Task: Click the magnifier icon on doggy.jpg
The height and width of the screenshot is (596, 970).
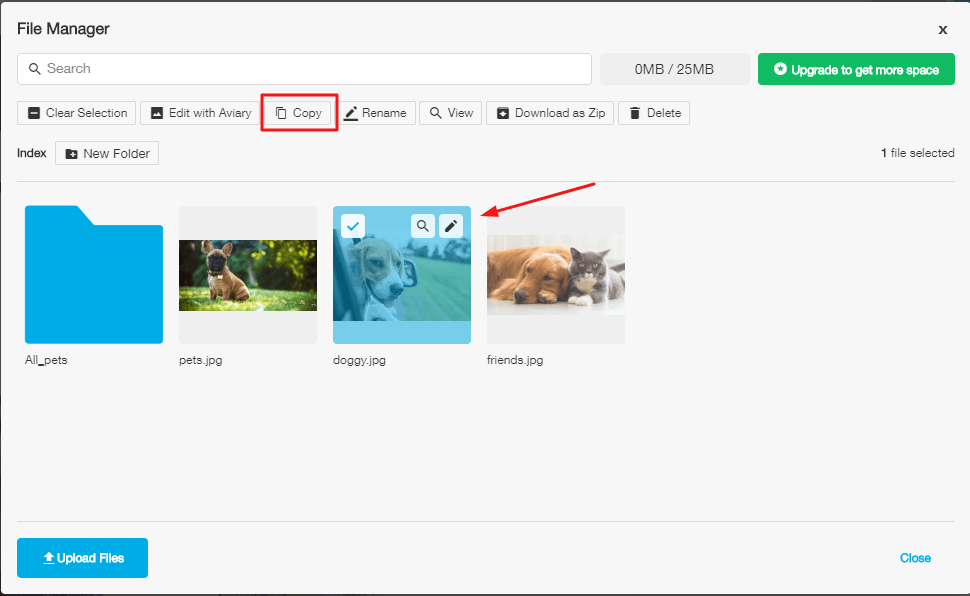Action: point(423,227)
